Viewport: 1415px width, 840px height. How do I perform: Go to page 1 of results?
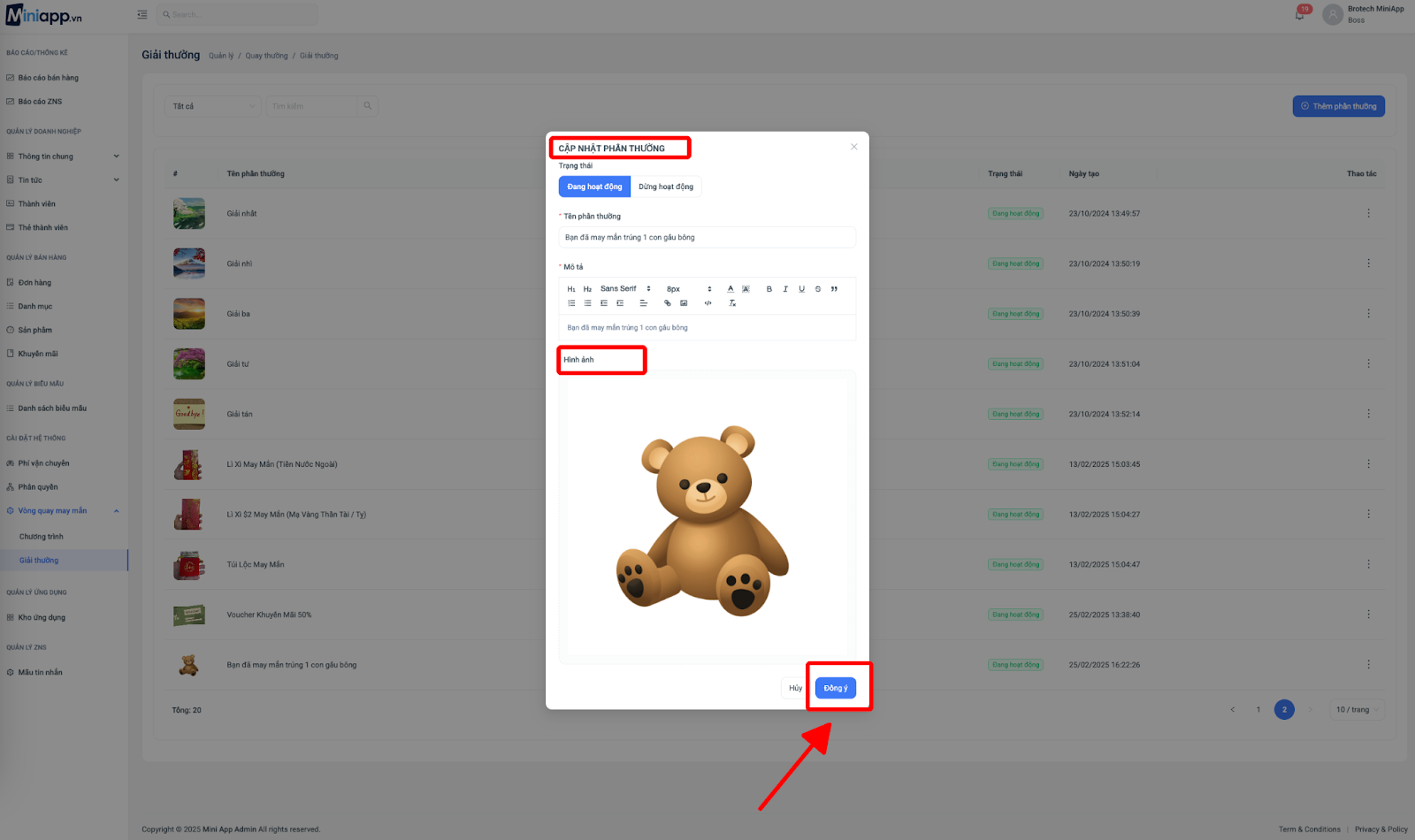[x=1258, y=710]
